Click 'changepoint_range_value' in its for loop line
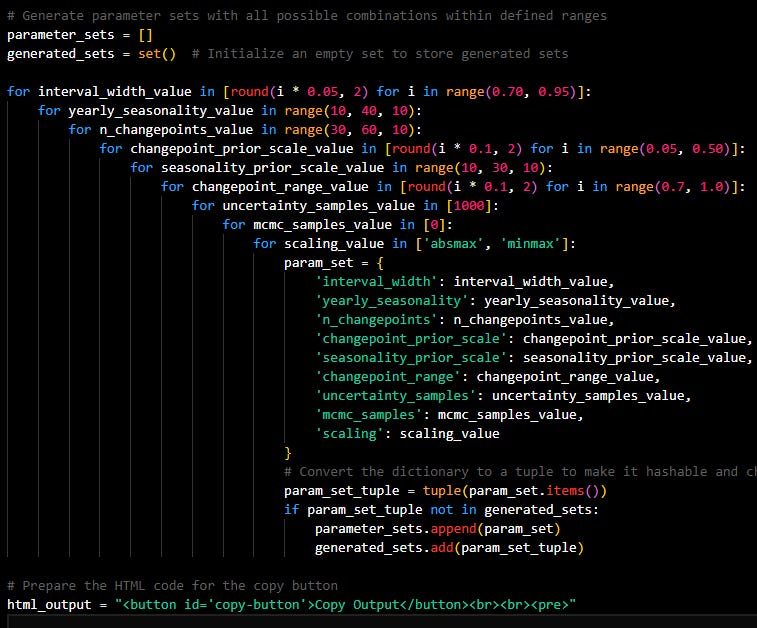This screenshot has width=757, height=628. point(280,187)
